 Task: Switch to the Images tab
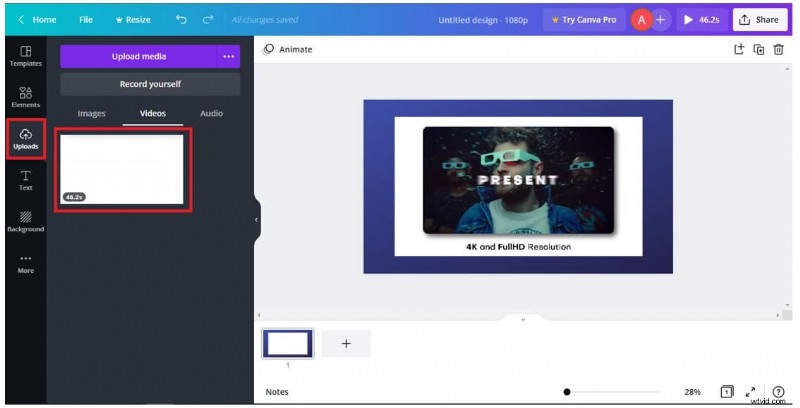tap(91, 113)
